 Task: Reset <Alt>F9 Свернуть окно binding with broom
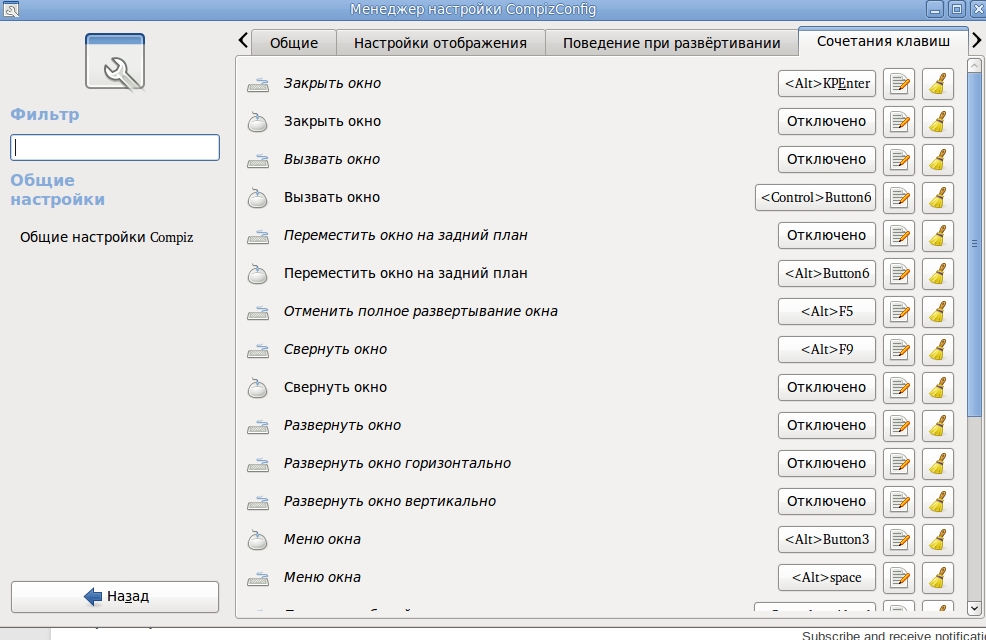[937, 350]
